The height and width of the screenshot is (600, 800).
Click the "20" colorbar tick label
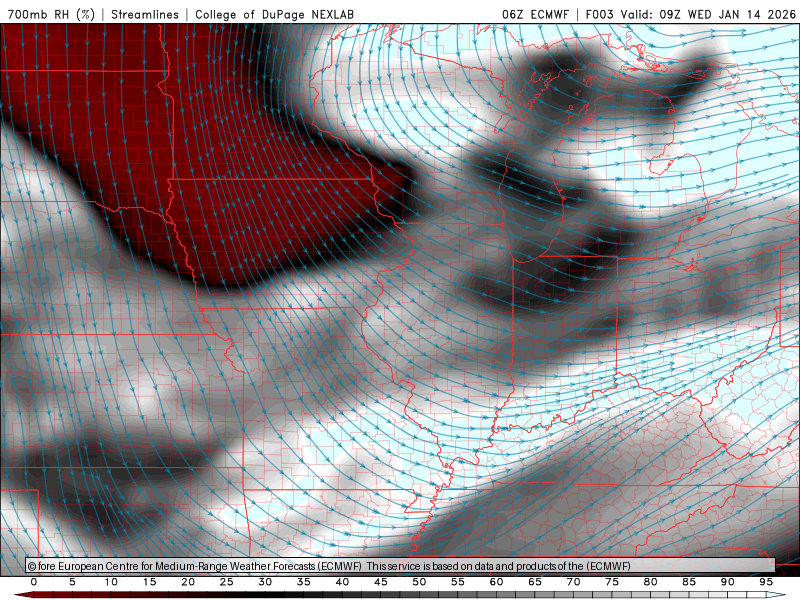pyautogui.click(x=188, y=582)
